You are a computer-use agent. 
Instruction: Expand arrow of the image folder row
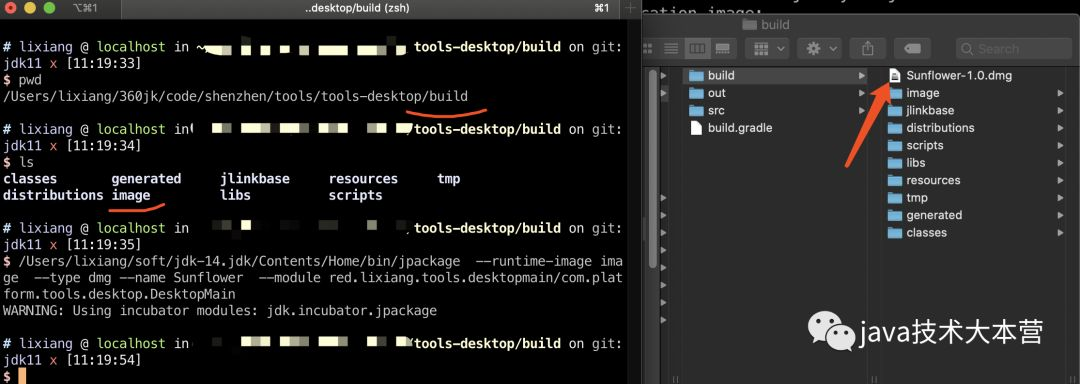point(1061,93)
